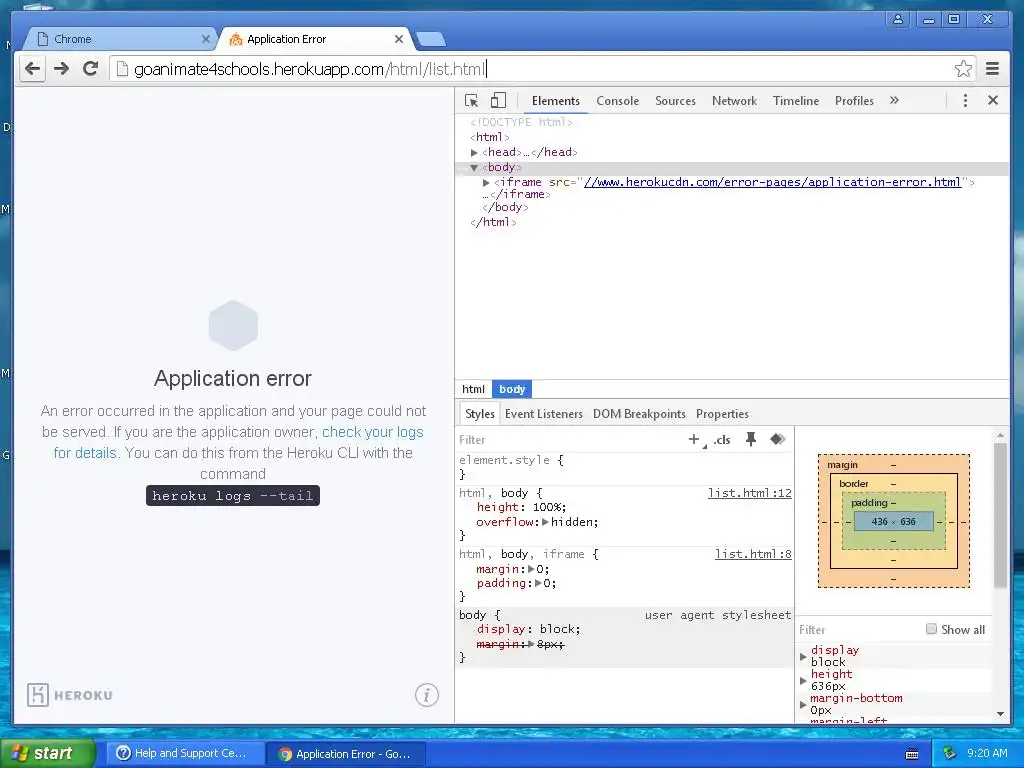The height and width of the screenshot is (768, 1024).
Task: Click the Windows start button
Action: click(48, 753)
